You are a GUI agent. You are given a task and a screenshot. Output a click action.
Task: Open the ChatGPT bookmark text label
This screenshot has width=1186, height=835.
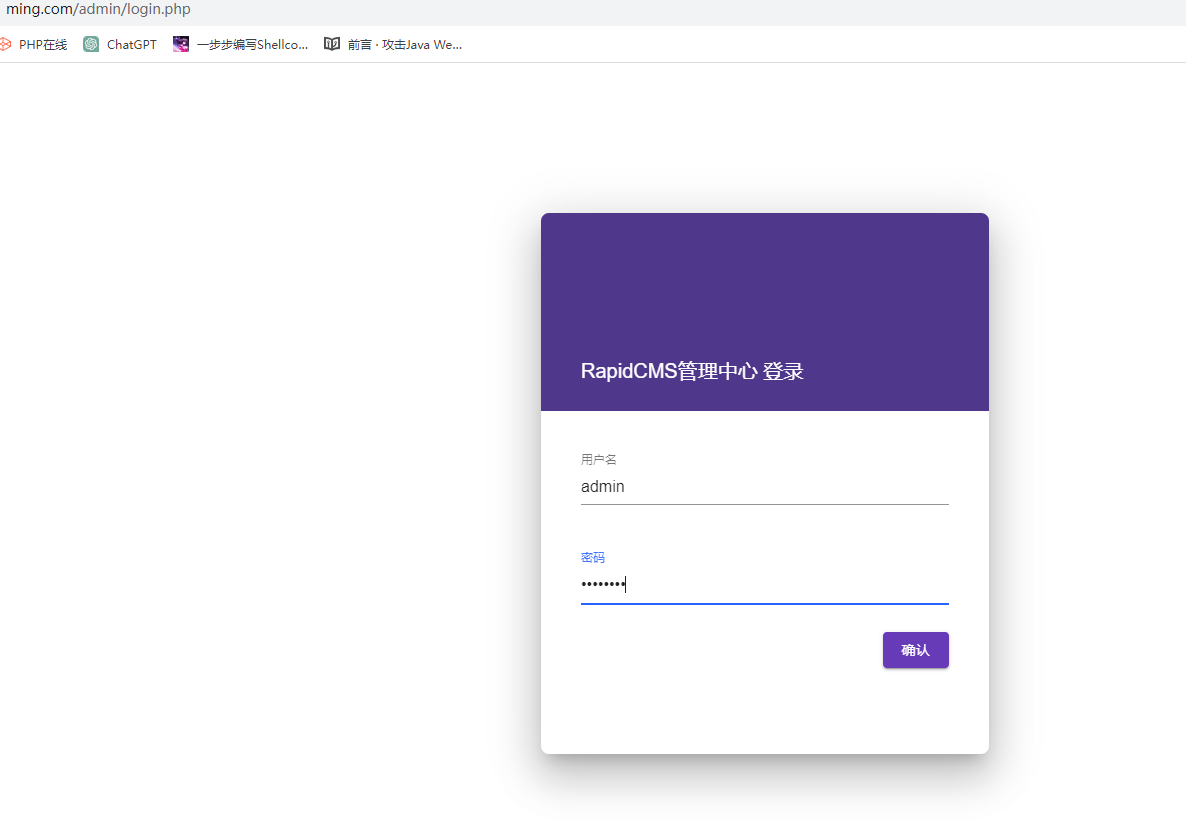[131, 45]
